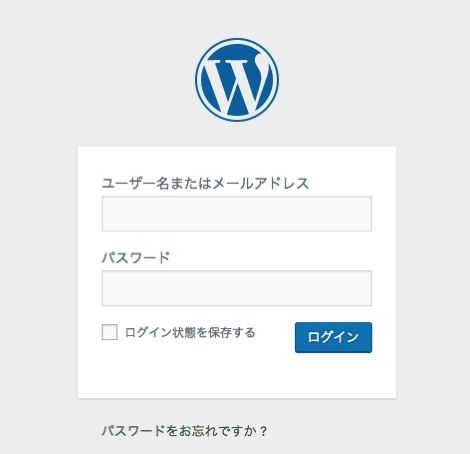The image size is (470, 454).
Task: Focus the パスワード input field
Action: pyautogui.click(x=237, y=288)
